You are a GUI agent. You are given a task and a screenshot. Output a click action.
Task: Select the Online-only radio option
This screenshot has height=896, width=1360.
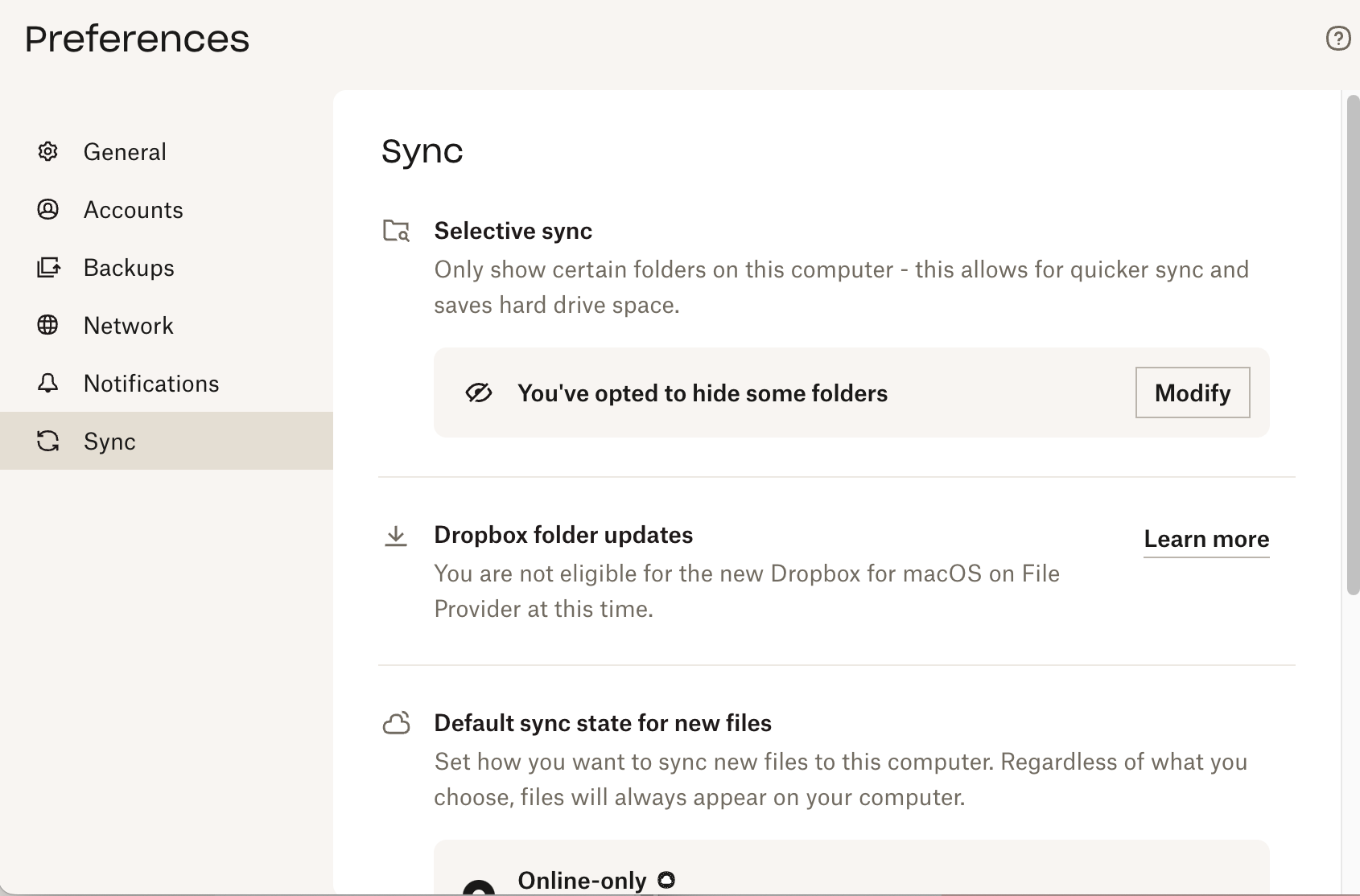click(479, 888)
